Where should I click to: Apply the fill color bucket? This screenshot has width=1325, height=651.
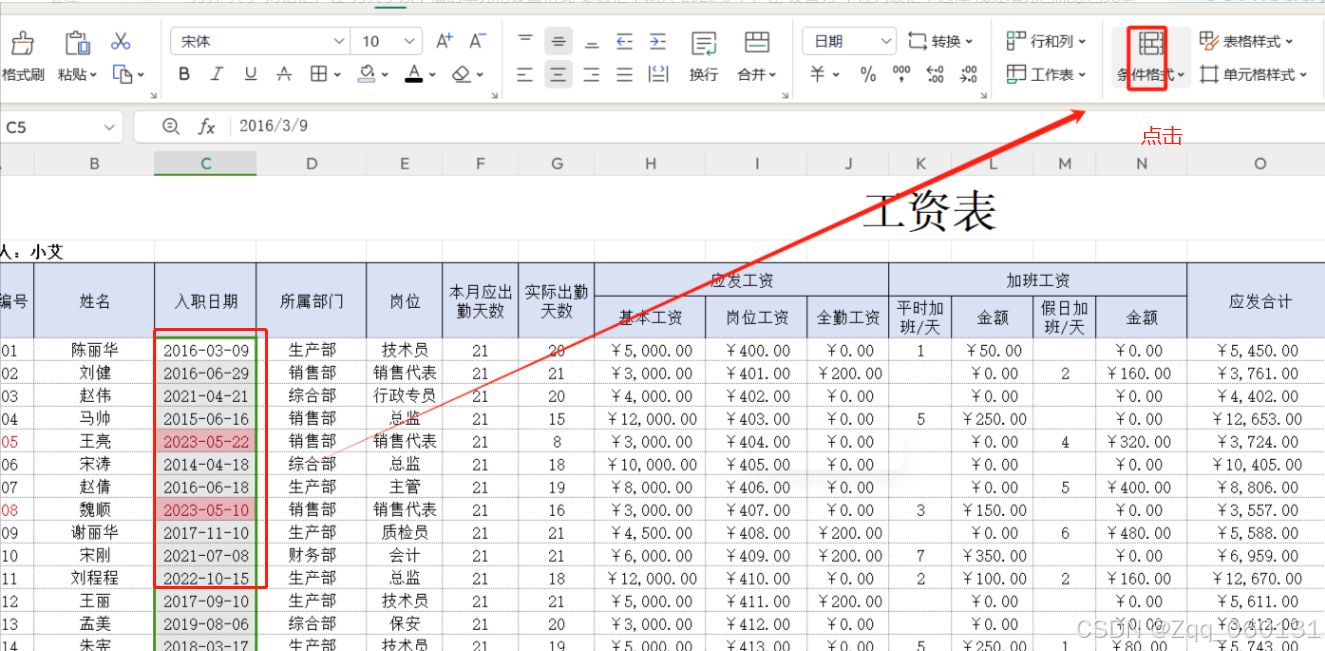click(366, 74)
